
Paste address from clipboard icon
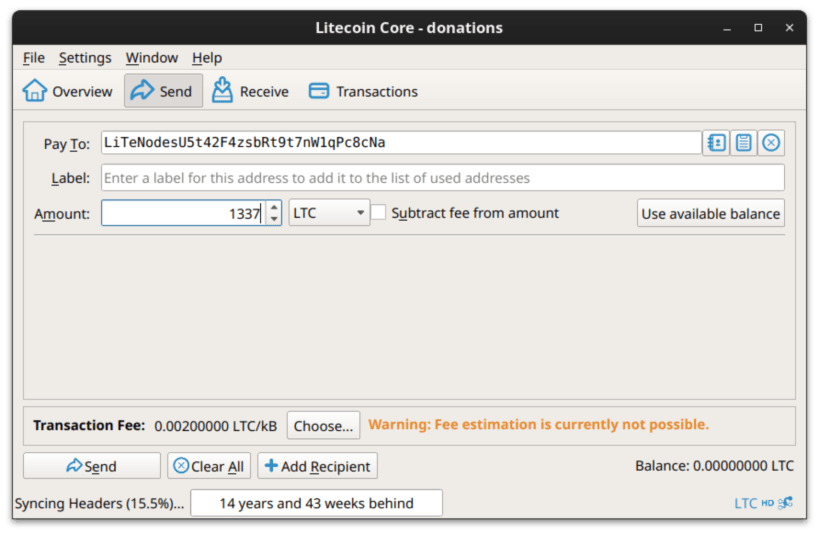(743, 143)
